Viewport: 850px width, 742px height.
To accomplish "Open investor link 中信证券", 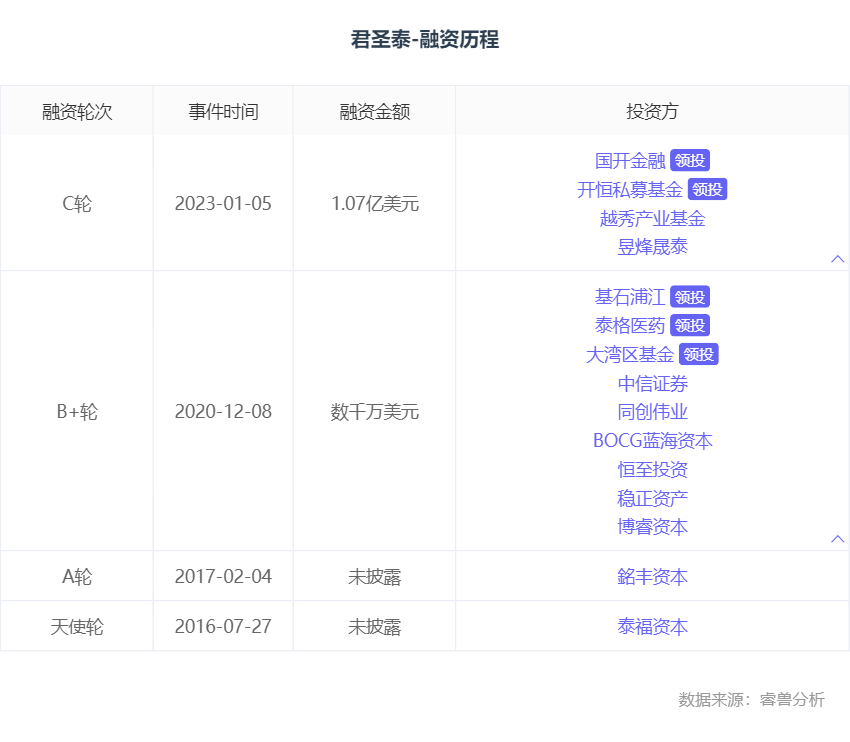I will tap(653, 384).
